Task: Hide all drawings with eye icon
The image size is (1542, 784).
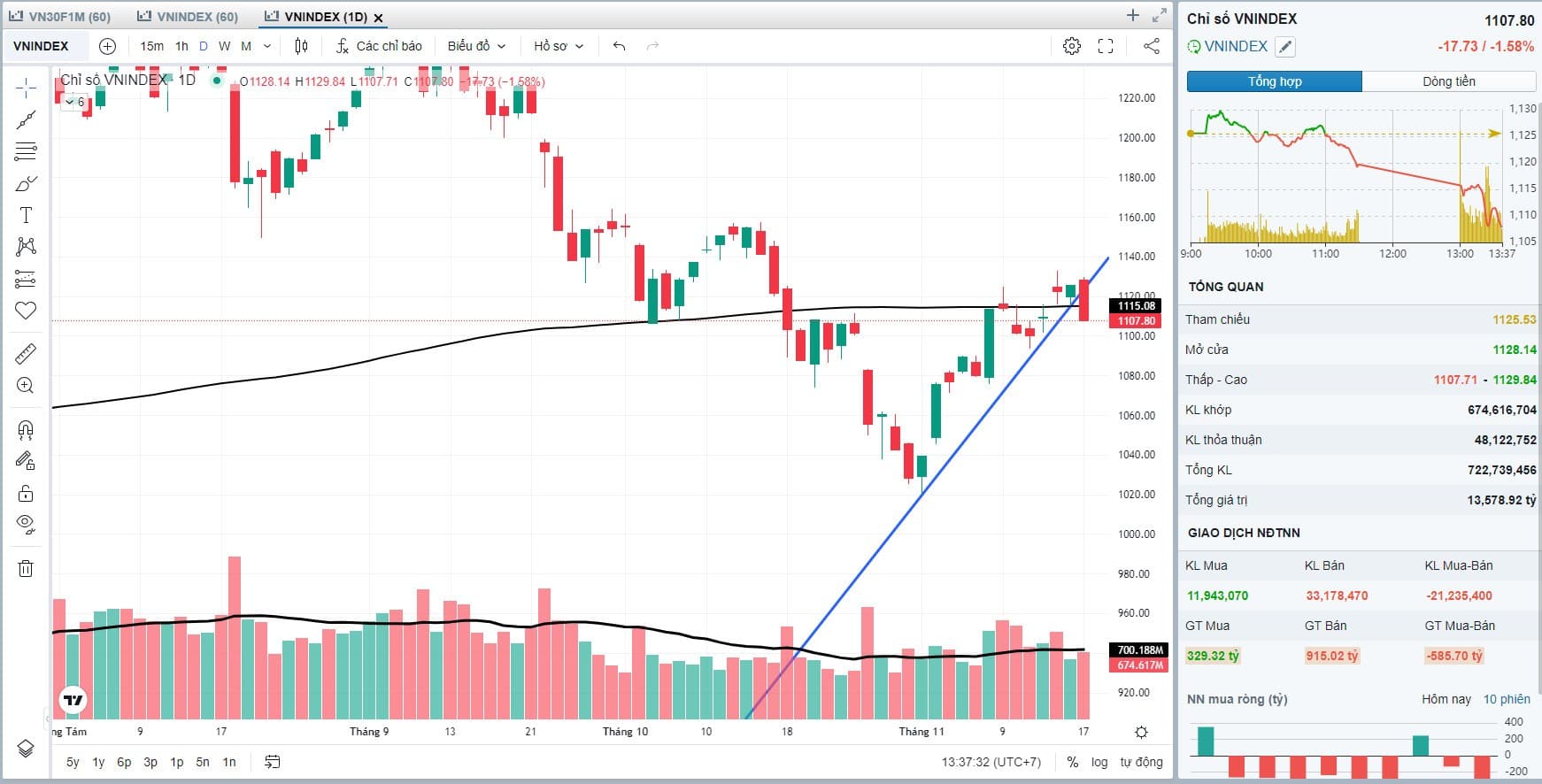Action: pos(26,524)
